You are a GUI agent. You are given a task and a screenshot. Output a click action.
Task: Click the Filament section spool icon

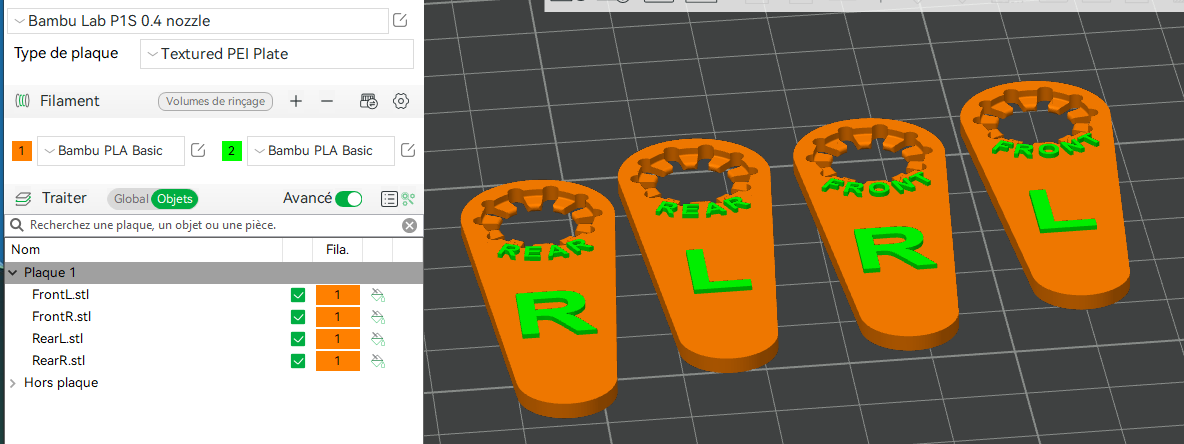coord(23,100)
